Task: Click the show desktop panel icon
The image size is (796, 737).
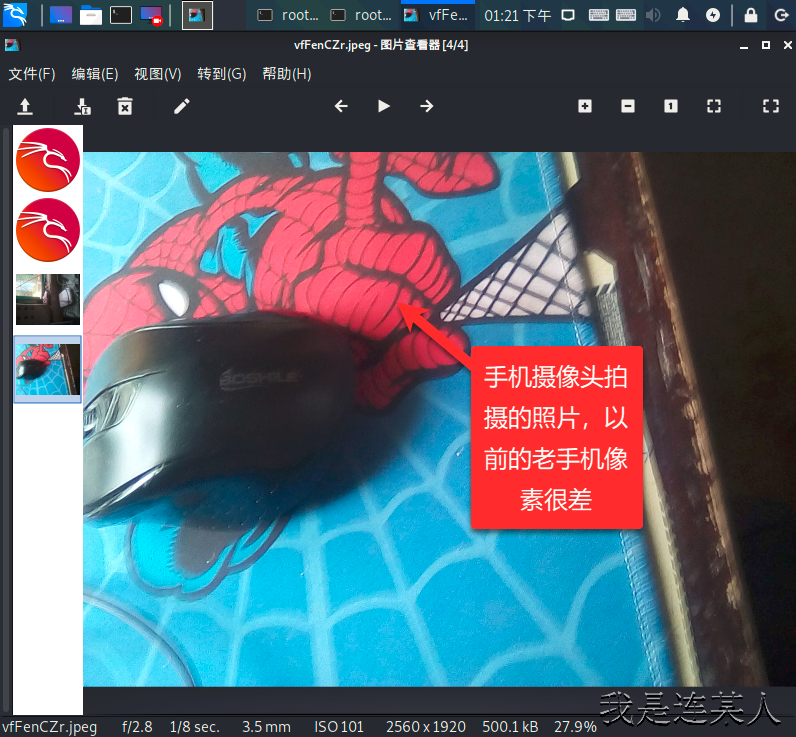Action: (x=60, y=15)
